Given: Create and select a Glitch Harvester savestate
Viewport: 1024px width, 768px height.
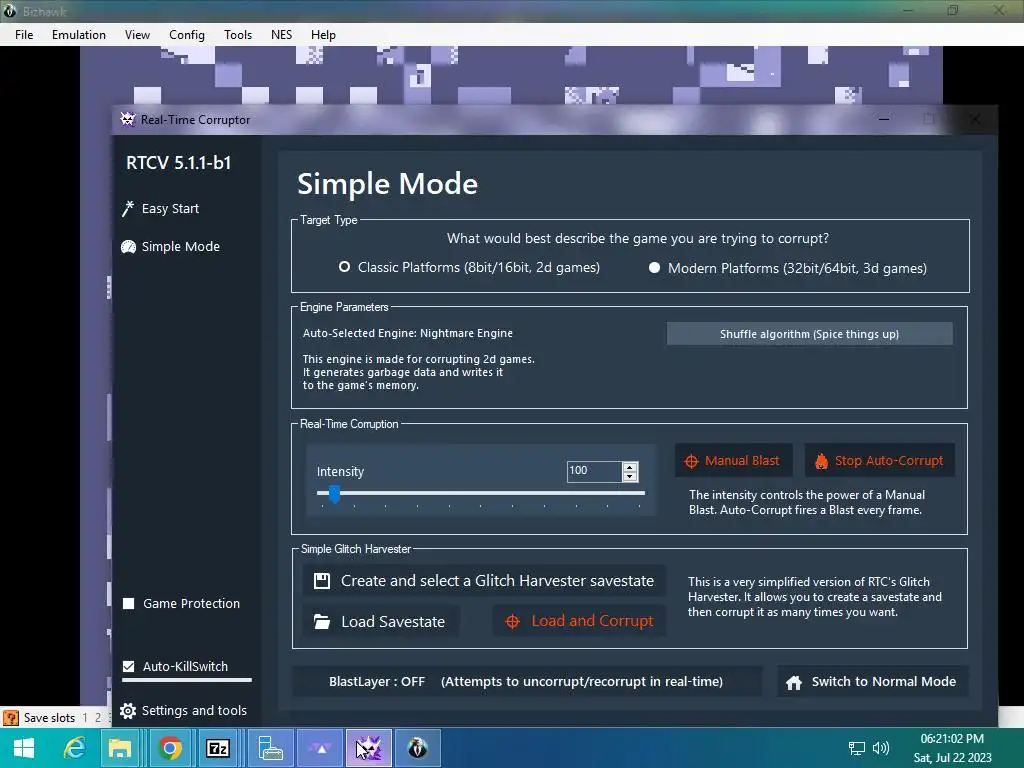Looking at the screenshot, I should coord(484,581).
